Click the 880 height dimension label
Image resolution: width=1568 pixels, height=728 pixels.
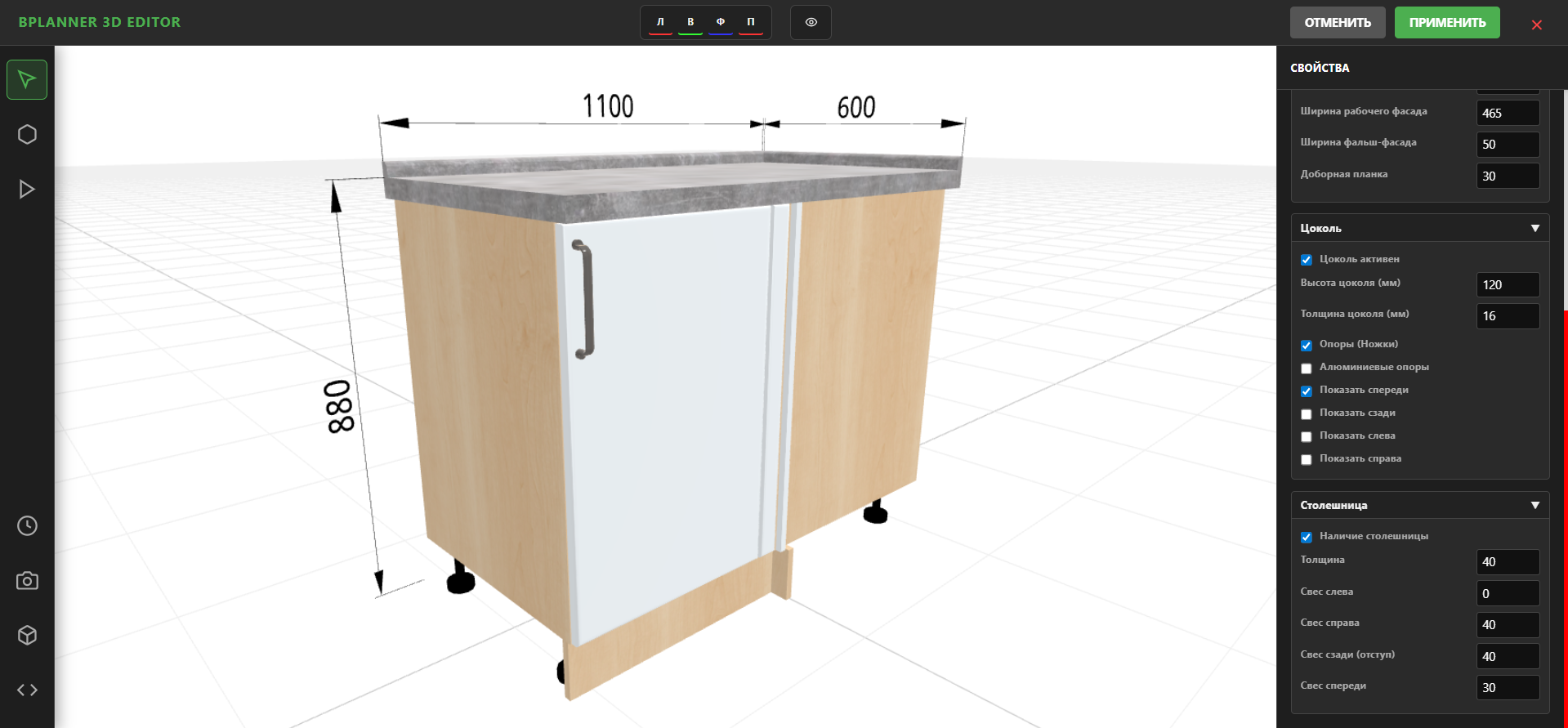click(339, 406)
